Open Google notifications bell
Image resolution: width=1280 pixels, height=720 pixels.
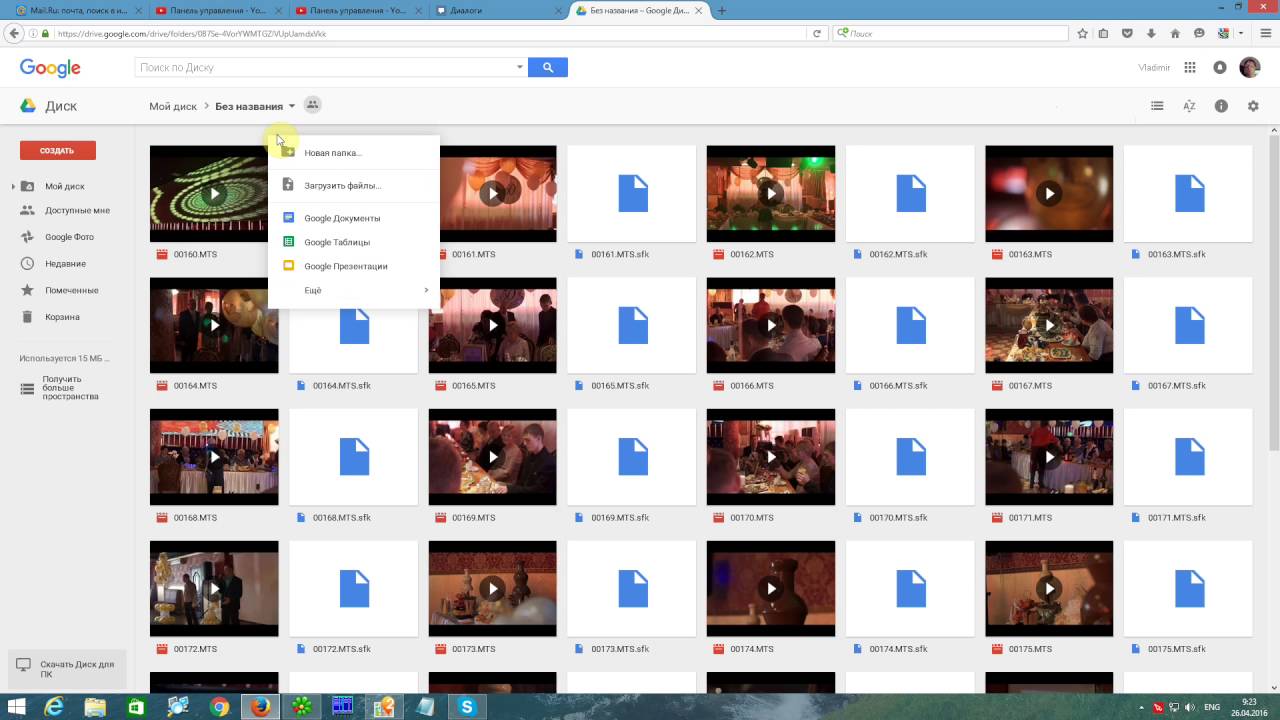pos(1219,67)
